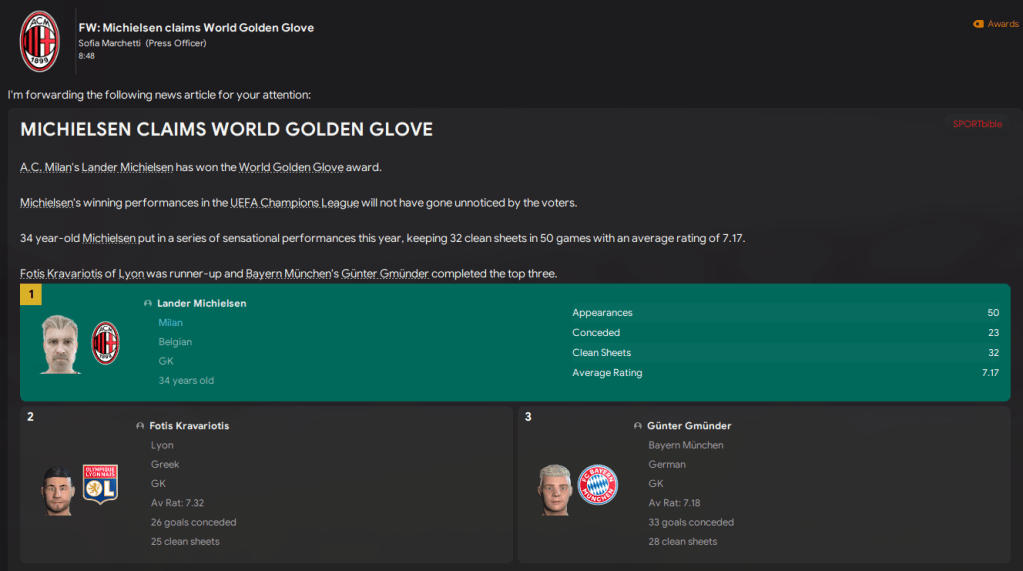Click the info icon beside Günter Gmünder's name
This screenshot has height=571, width=1023.
pyautogui.click(x=638, y=426)
